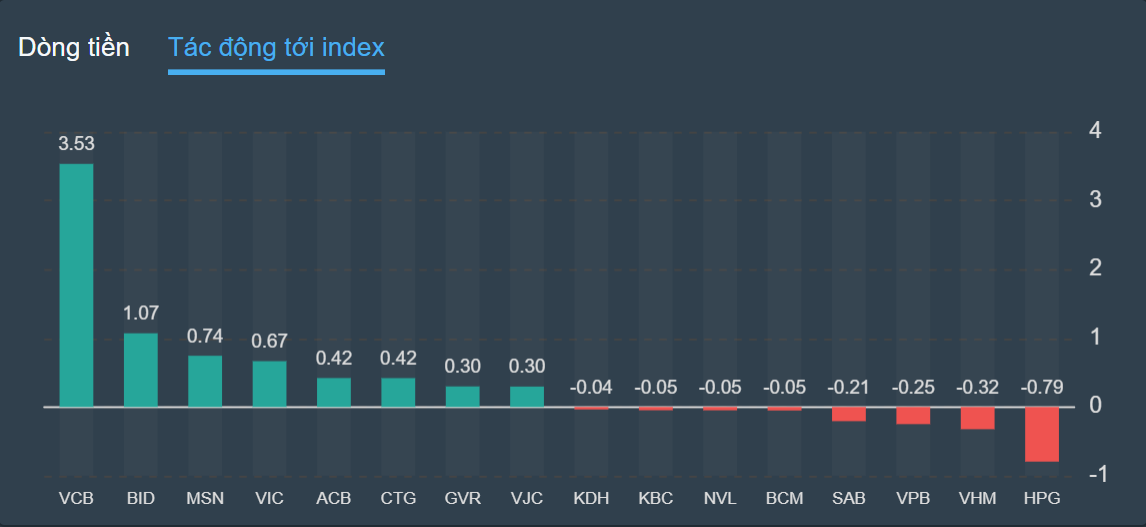This screenshot has width=1146, height=527.
Task: Click the green BID bar
Action: coord(141,370)
